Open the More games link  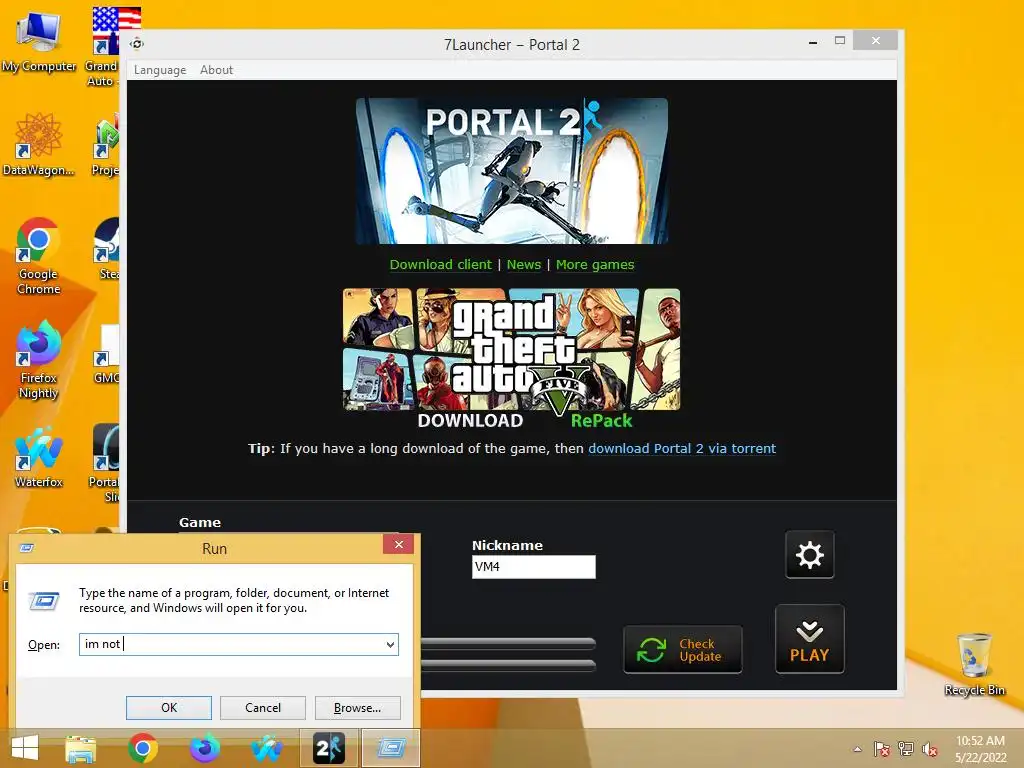coord(595,264)
